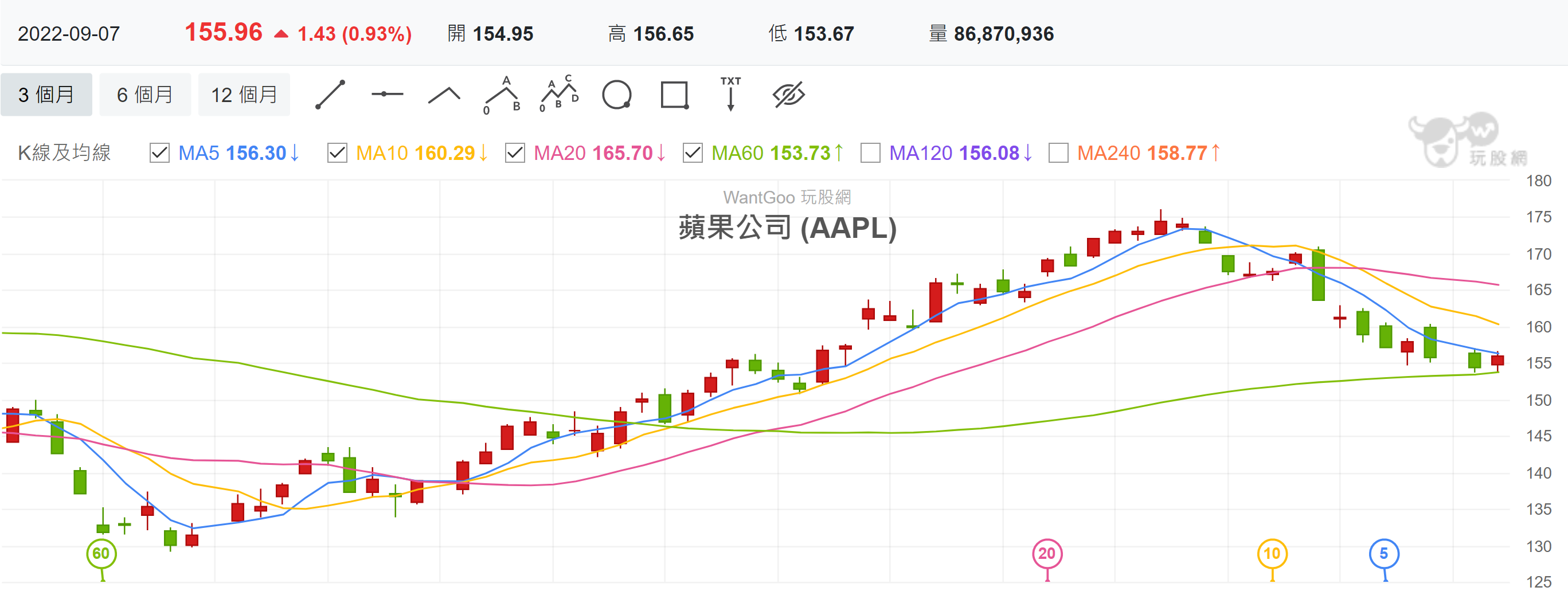Uncheck the MA60 moving average checkbox

[x=693, y=152]
